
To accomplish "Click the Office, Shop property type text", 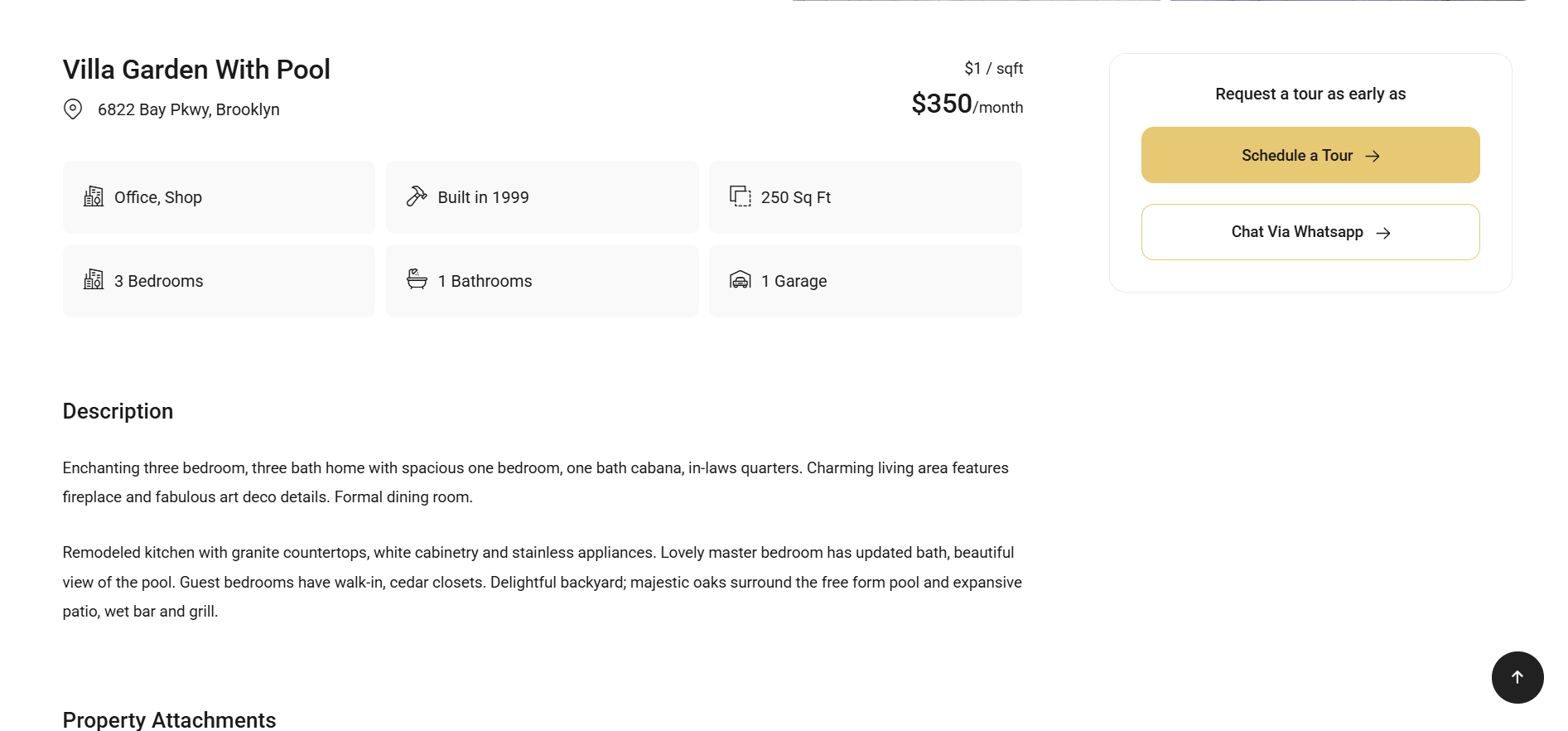I will coord(158,197).
